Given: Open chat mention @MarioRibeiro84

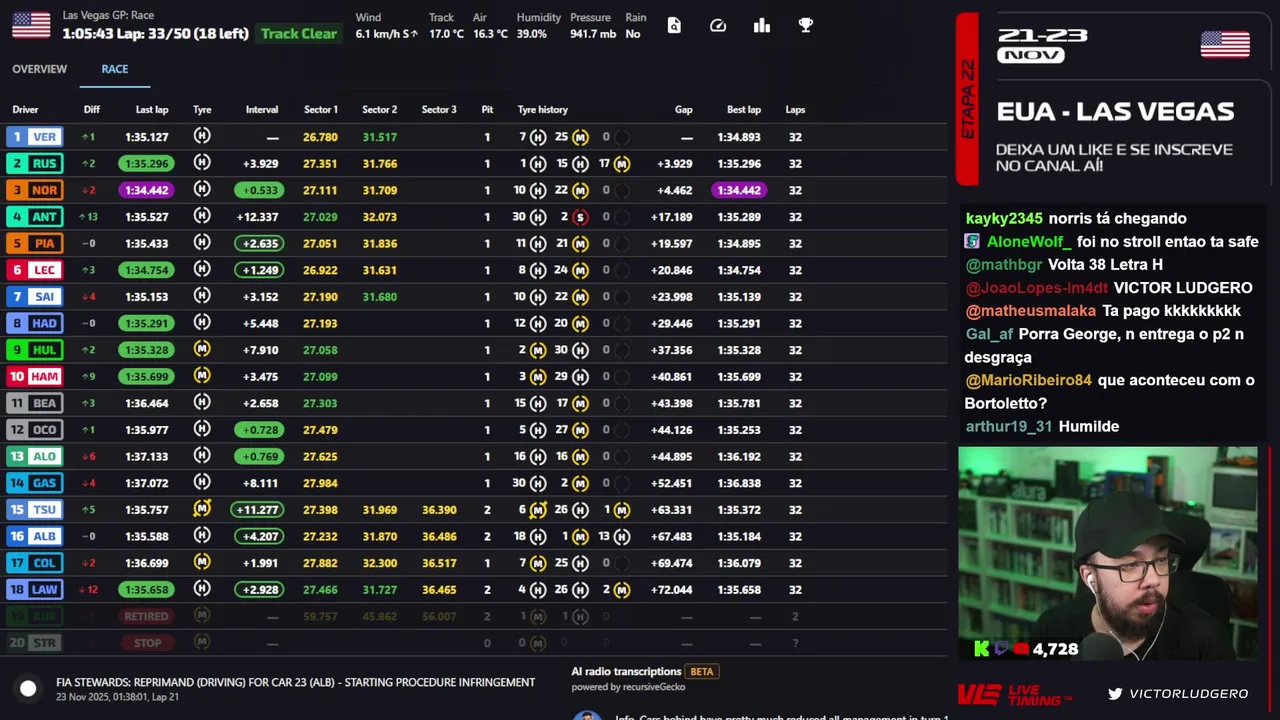Looking at the screenshot, I should point(1028,380).
